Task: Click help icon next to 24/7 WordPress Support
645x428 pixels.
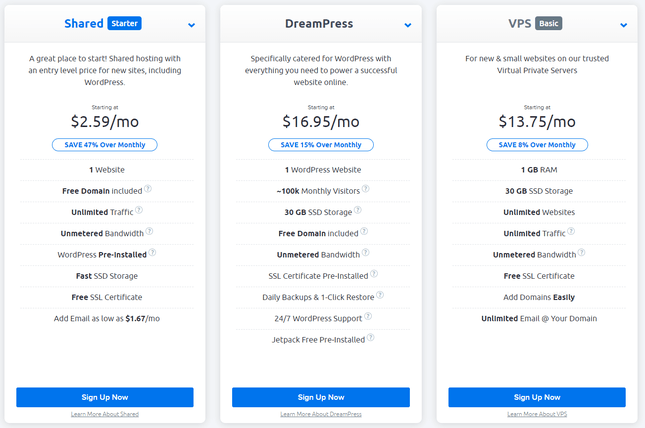Action: pyautogui.click(x=368, y=316)
